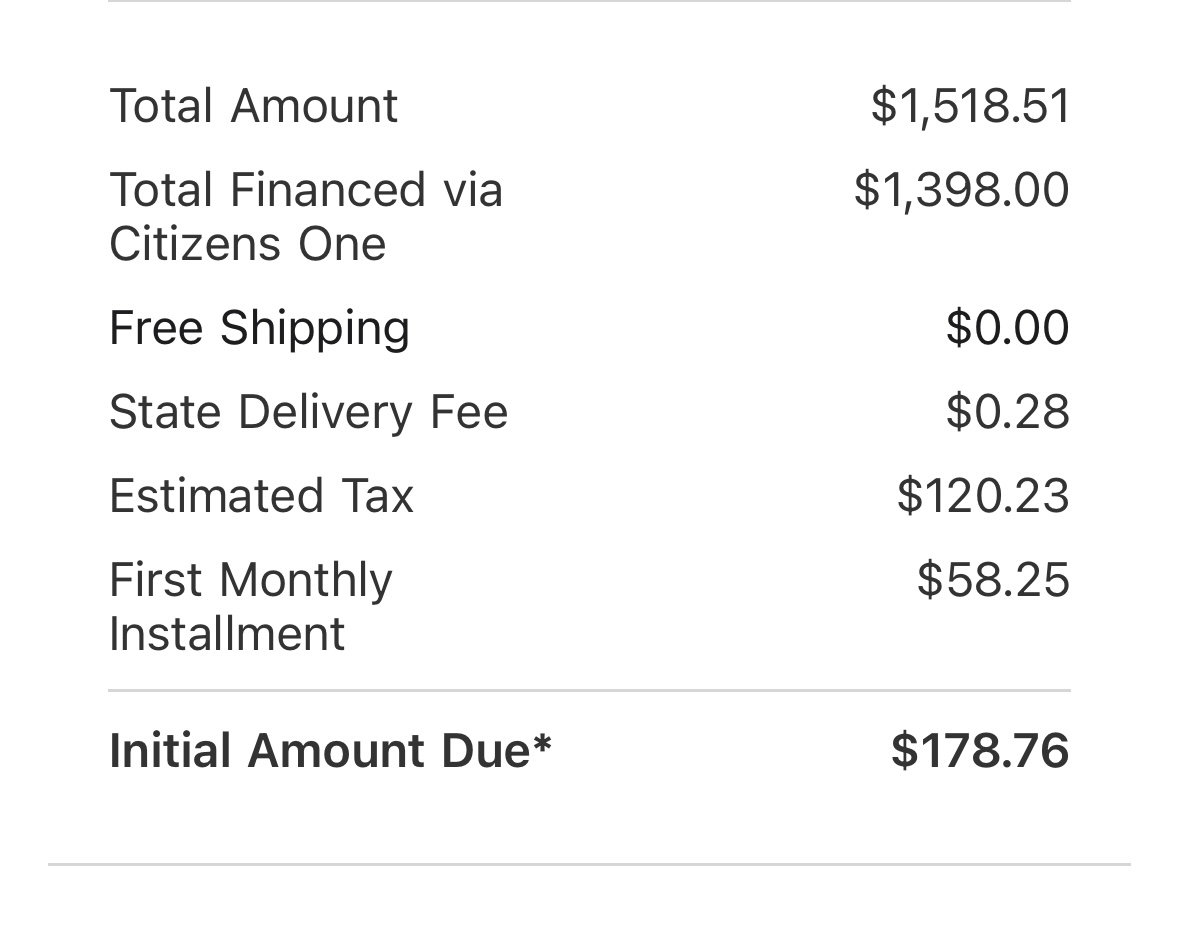
Task: Select the $1,398.00 financed amount
Action: point(962,189)
